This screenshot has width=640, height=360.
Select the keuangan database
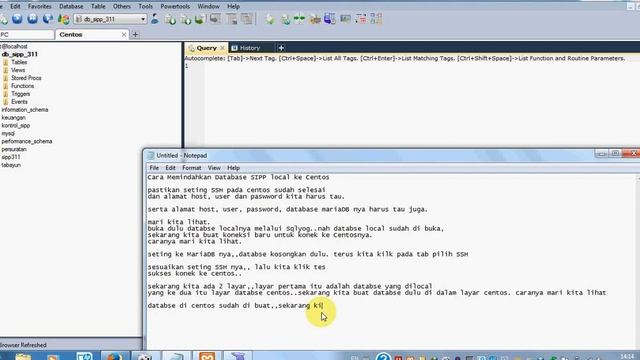[13, 118]
